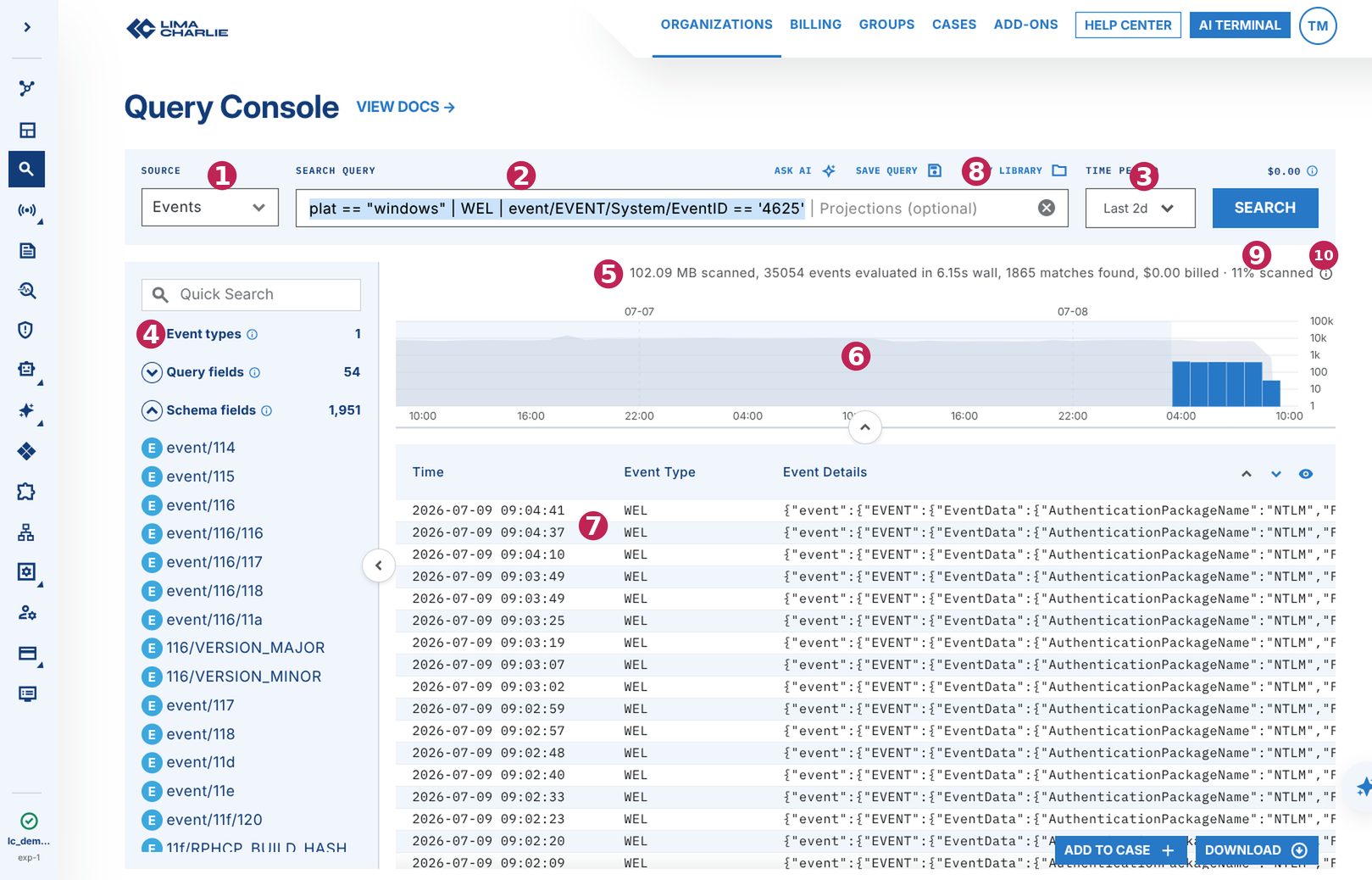Open the shield security icon in sidebar
Screen dimensions: 1372x880
coord(26,330)
